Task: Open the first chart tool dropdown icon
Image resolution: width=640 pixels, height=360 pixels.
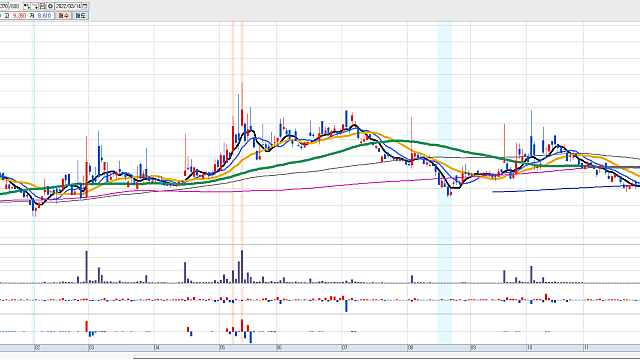Action: tap(27, 6)
